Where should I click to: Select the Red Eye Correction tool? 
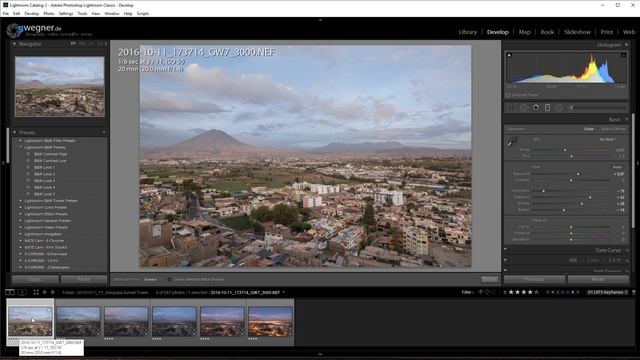pos(536,107)
